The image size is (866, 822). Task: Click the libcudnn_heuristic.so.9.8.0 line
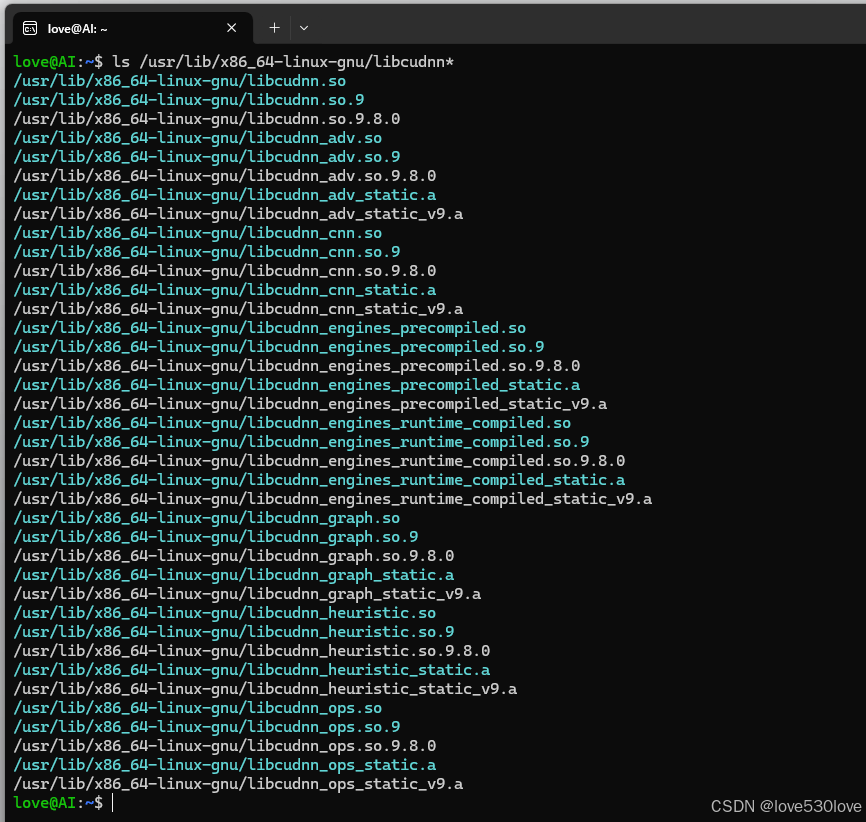252,651
